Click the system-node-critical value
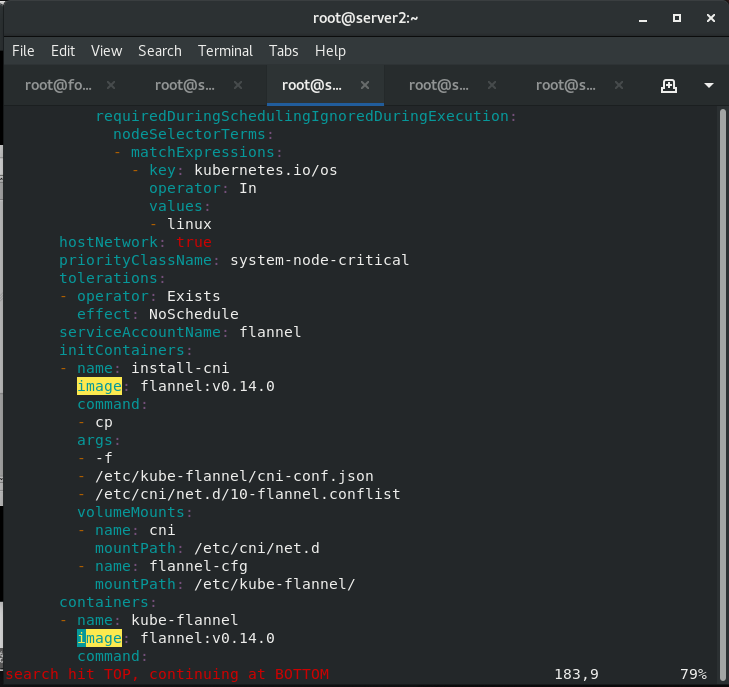Viewport: 729px width, 687px height. pyautogui.click(x=319, y=260)
